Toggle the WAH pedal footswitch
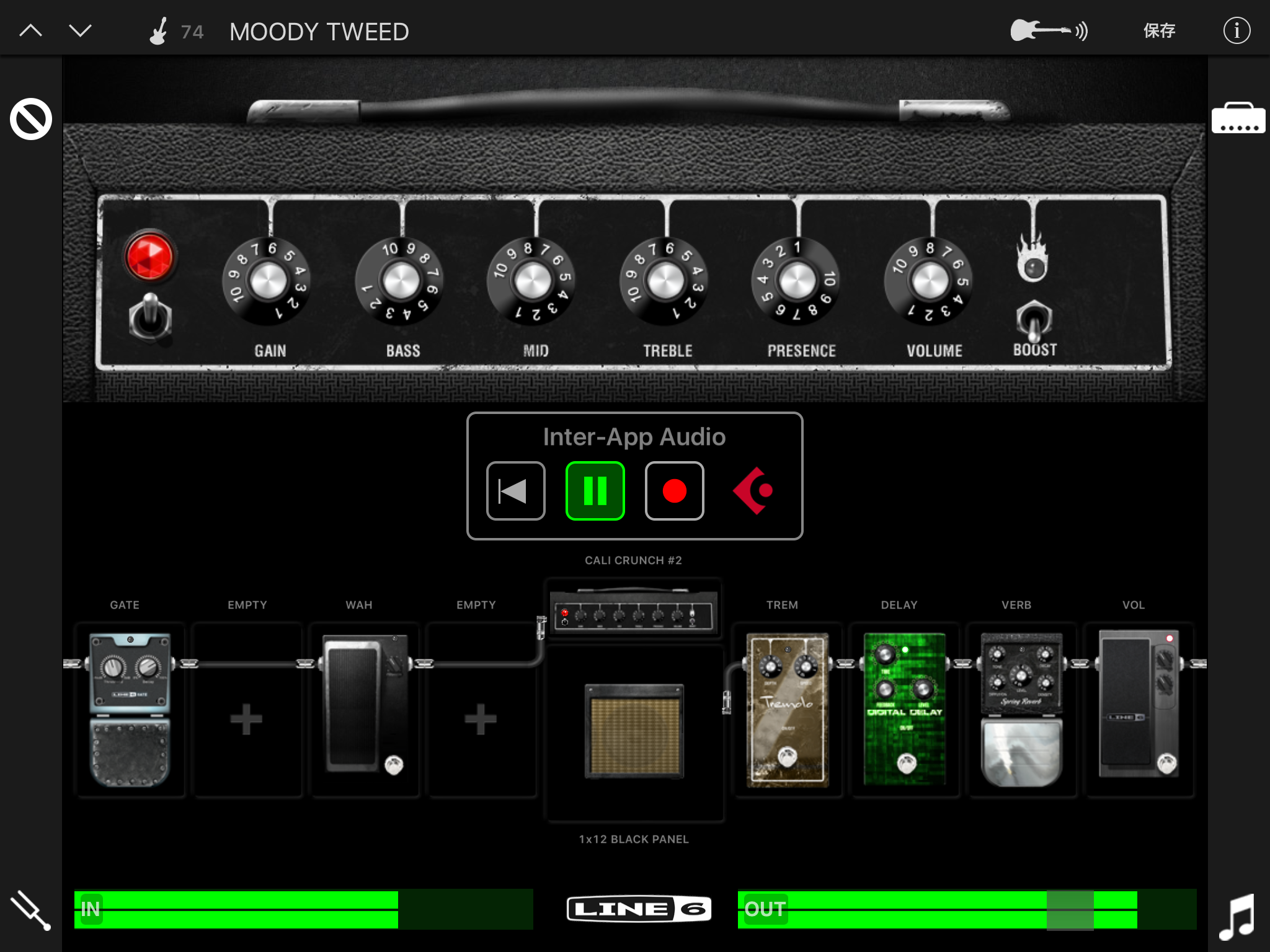This screenshot has width=1270, height=952. 394,765
